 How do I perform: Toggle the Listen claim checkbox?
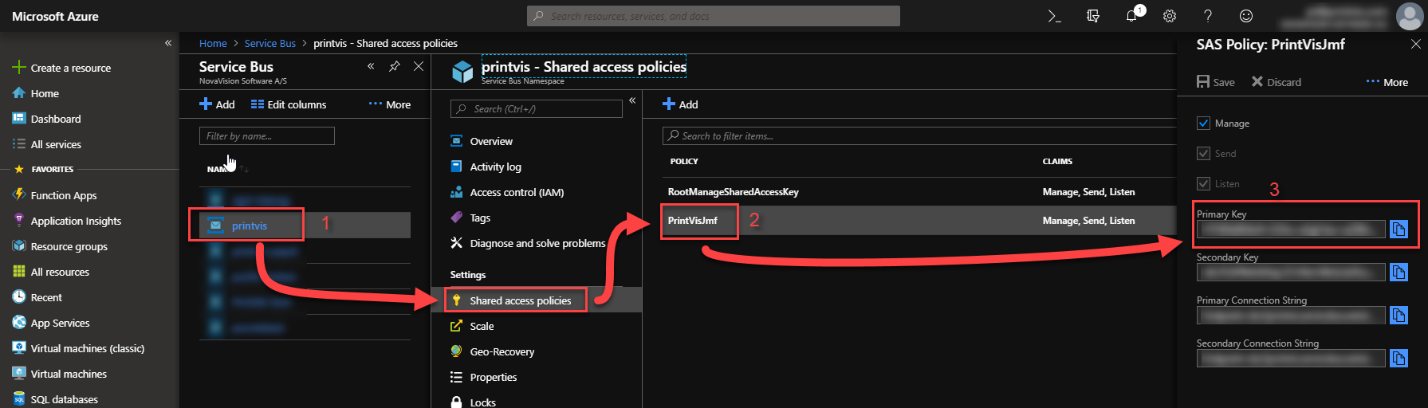tap(1204, 185)
